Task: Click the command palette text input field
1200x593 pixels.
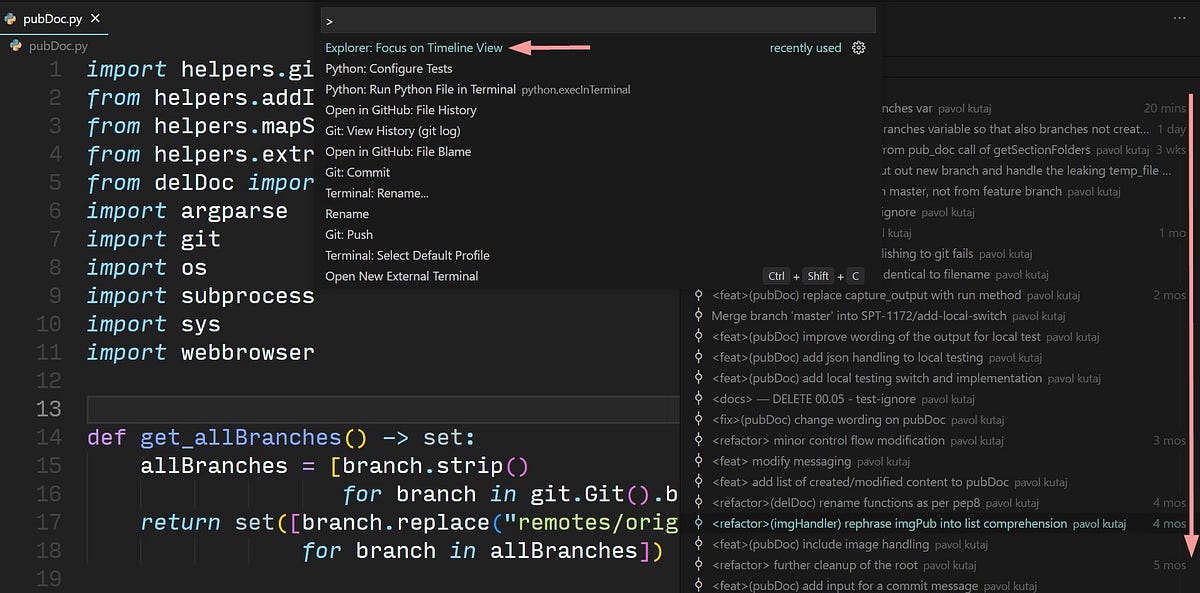Action: (600, 19)
